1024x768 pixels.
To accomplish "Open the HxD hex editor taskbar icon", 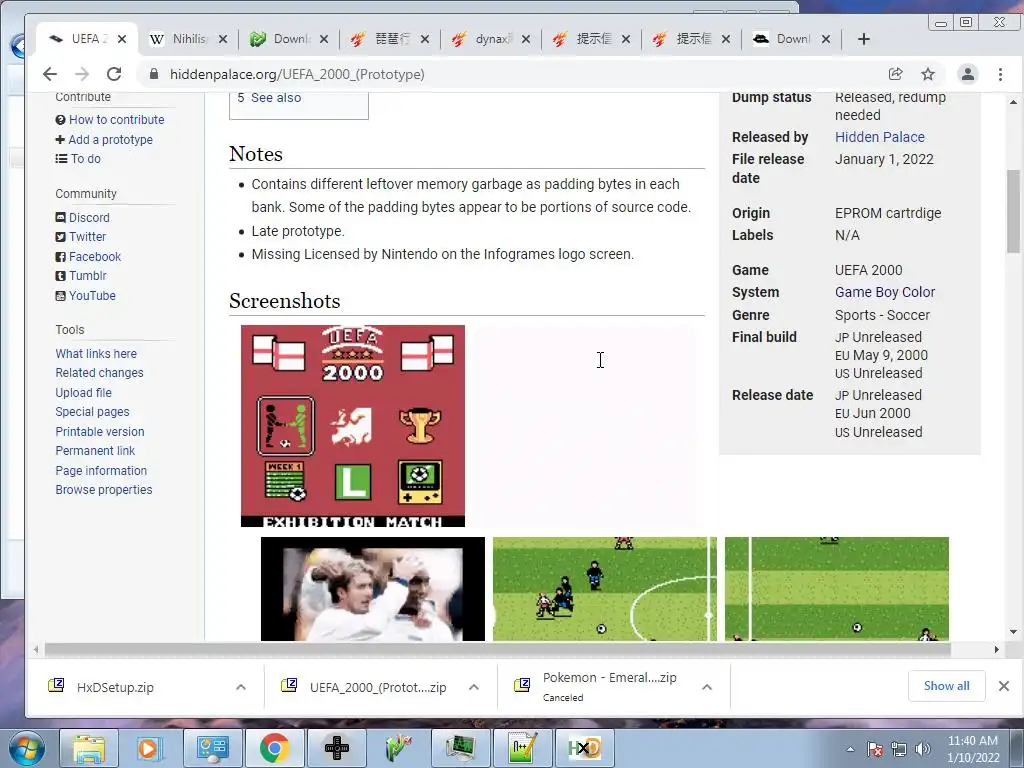I will [x=584, y=748].
